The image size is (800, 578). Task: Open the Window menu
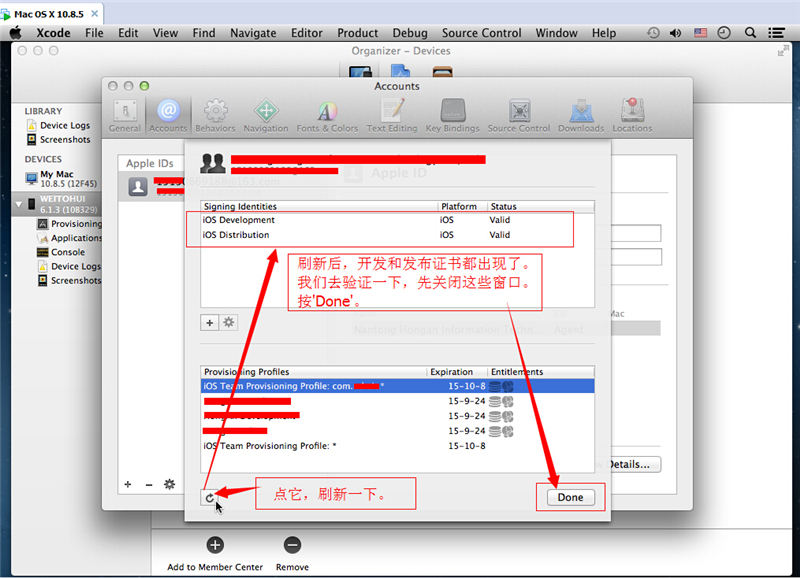[x=556, y=33]
